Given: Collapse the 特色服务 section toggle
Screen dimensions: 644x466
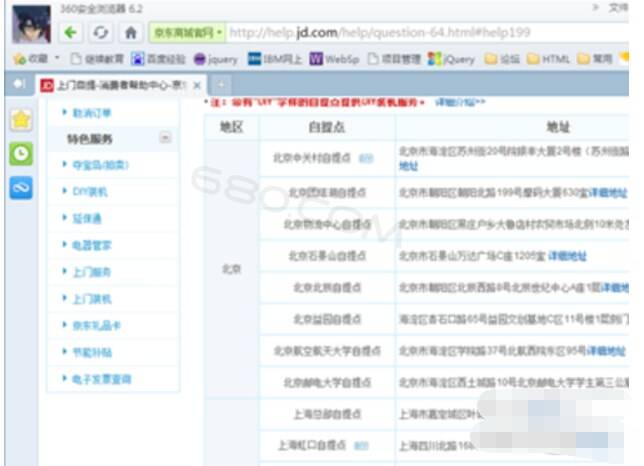Looking at the screenshot, I should click(165, 137).
